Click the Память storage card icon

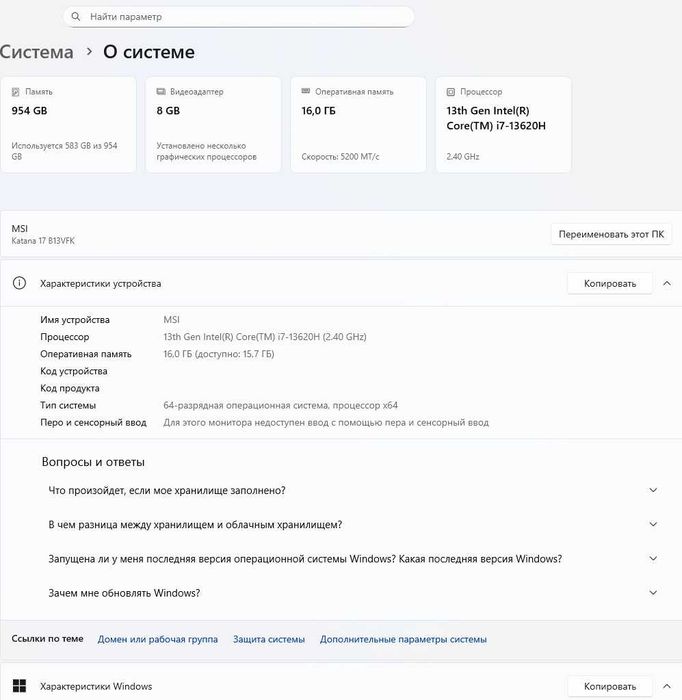click(17, 92)
